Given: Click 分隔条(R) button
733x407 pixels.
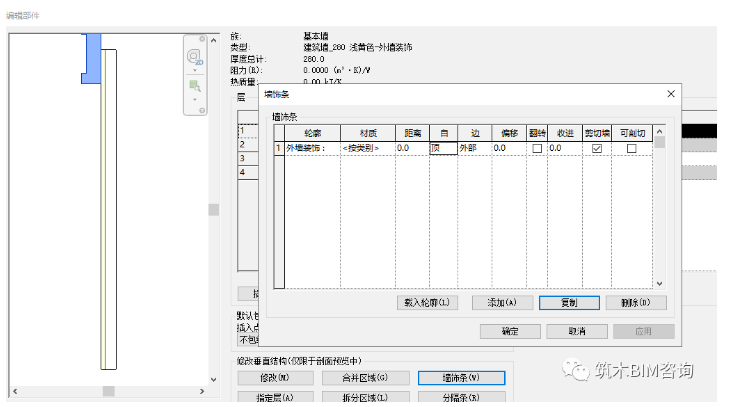Looking at the screenshot, I should pyautogui.click(x=461, y=397).
